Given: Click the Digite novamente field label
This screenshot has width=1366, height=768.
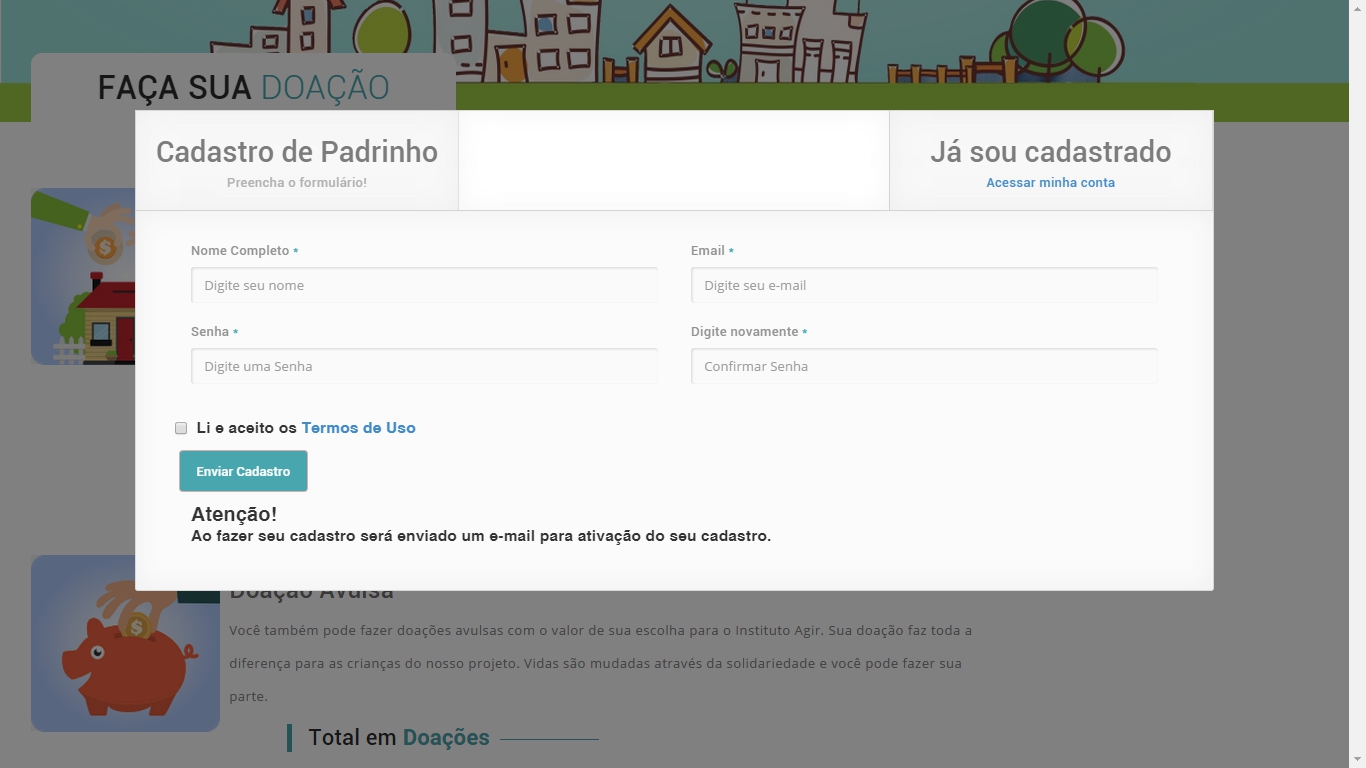Looking at the screenshot, I should pos(744,332).
